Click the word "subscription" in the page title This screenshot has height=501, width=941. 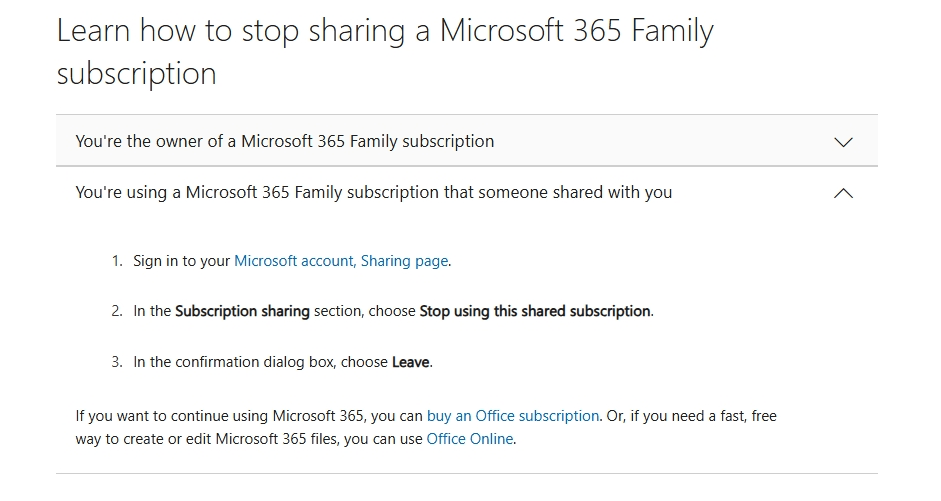coord(137,74)
